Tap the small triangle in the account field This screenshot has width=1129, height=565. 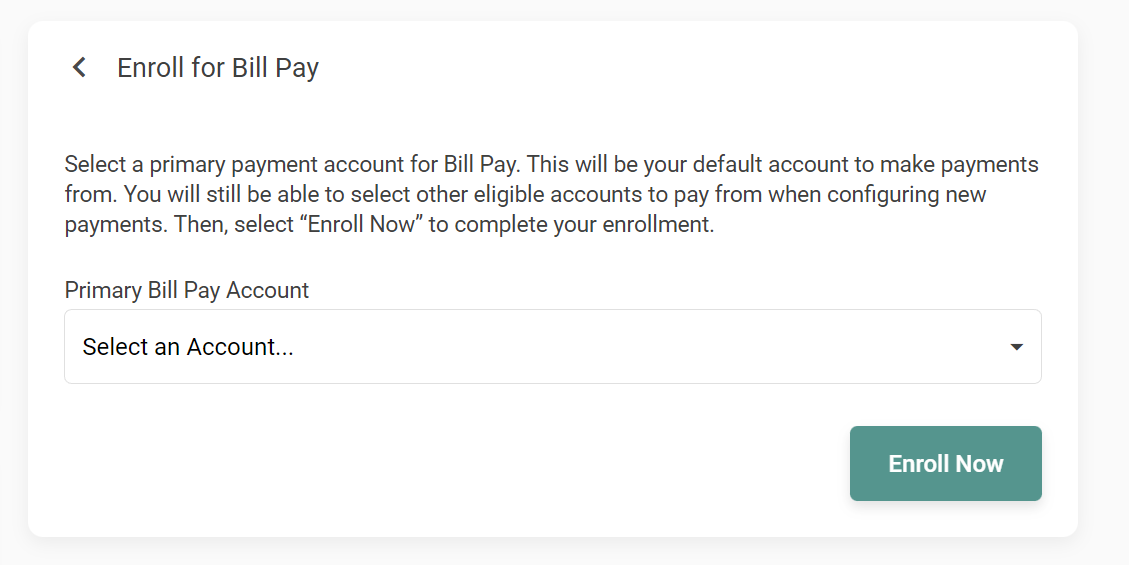[x=1016, y=347]
